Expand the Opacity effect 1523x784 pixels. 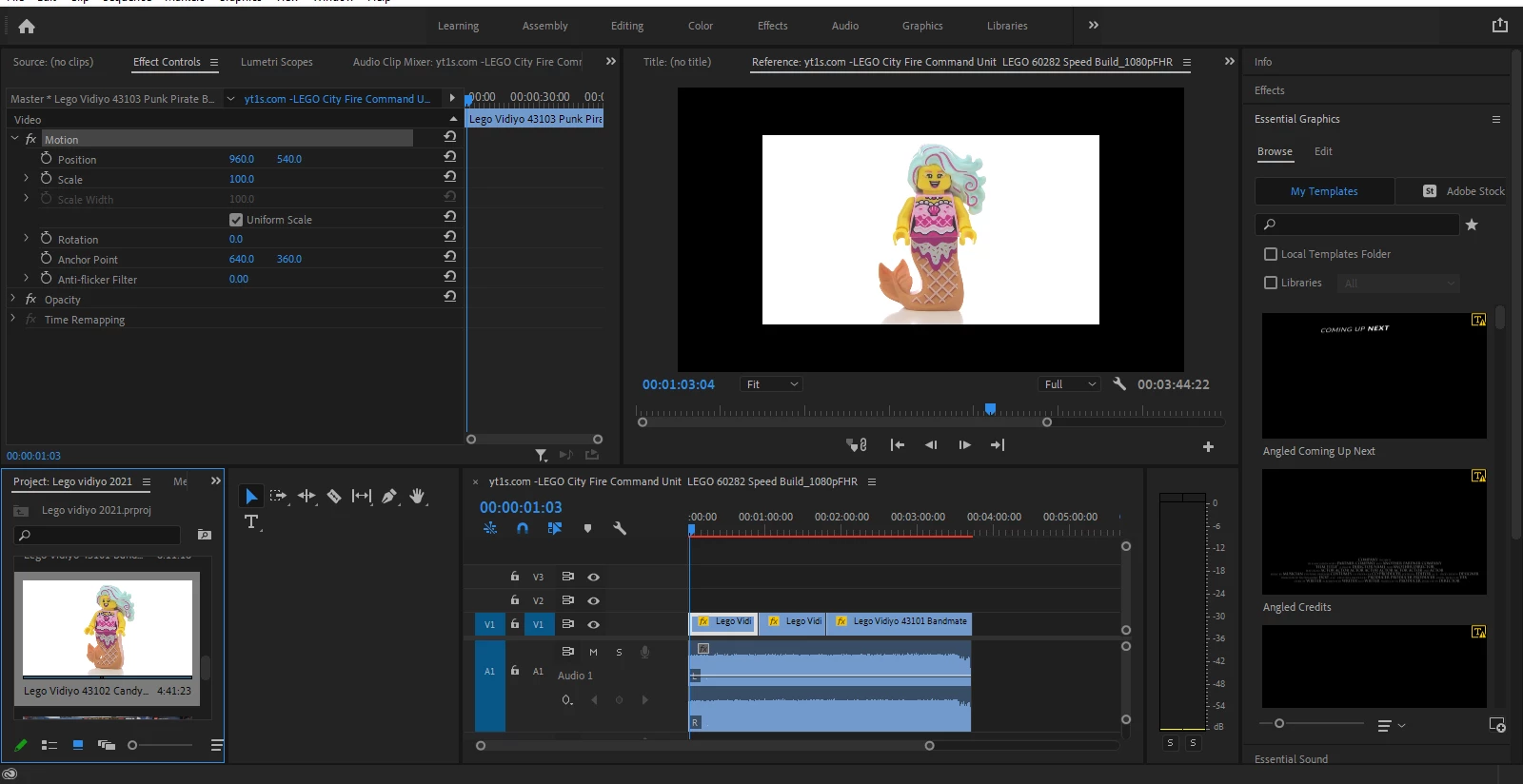(x=13, y=298)
